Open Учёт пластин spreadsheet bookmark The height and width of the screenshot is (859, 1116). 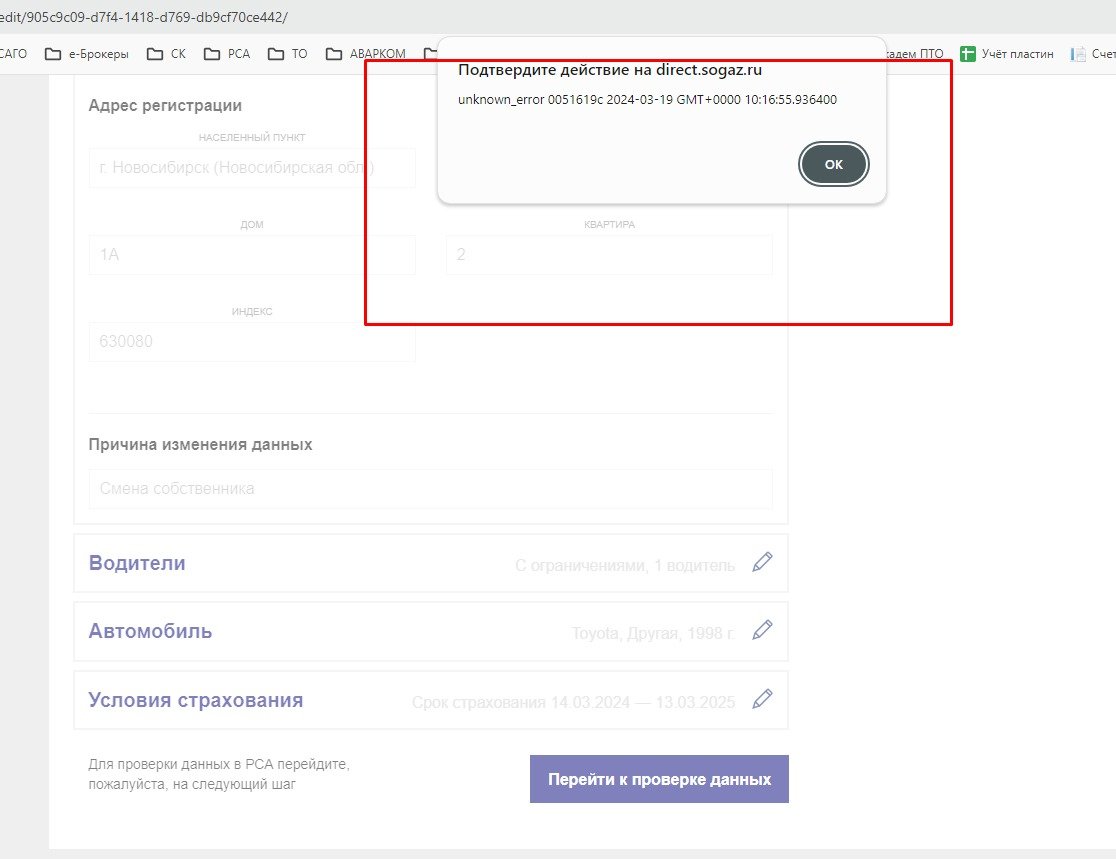point(1007,54)
